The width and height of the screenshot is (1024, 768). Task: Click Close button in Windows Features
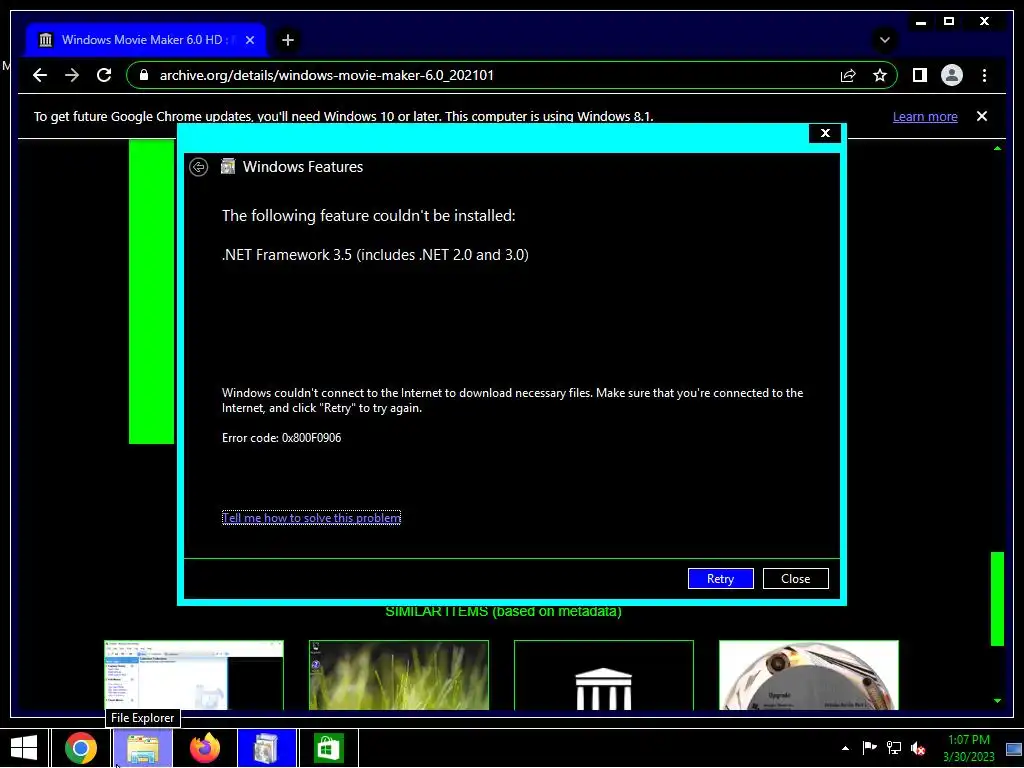795,578
